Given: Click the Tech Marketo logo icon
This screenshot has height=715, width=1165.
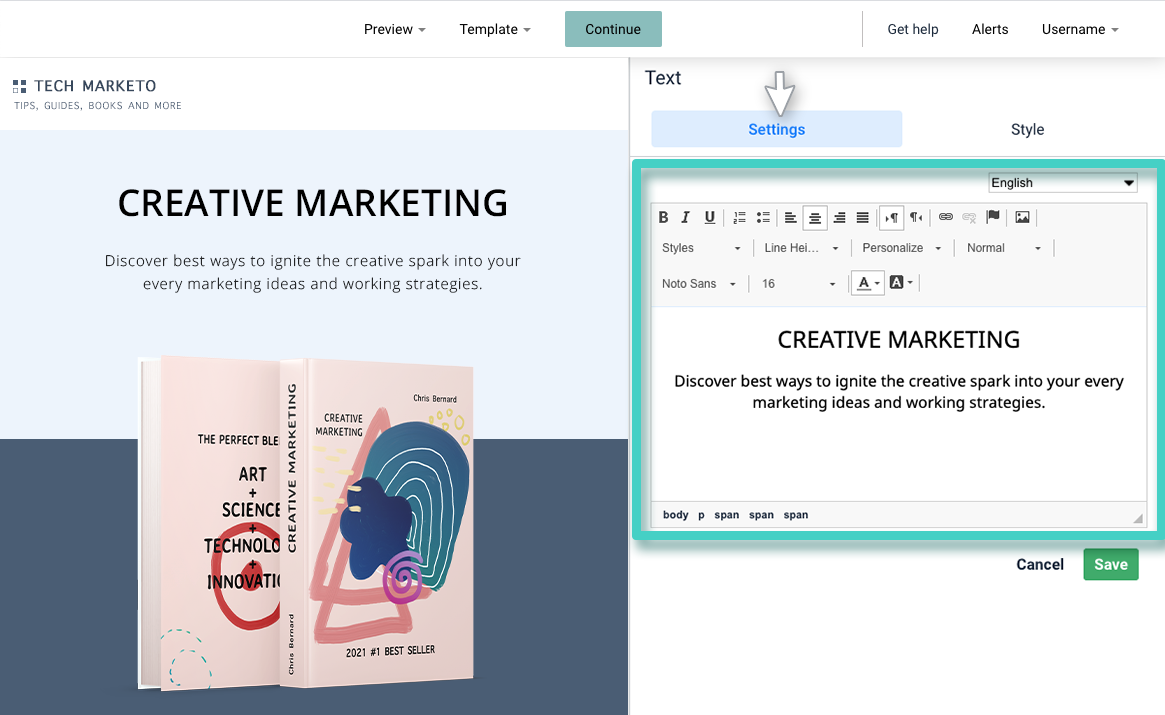Looking at the screenshot, I should point(19,86).
